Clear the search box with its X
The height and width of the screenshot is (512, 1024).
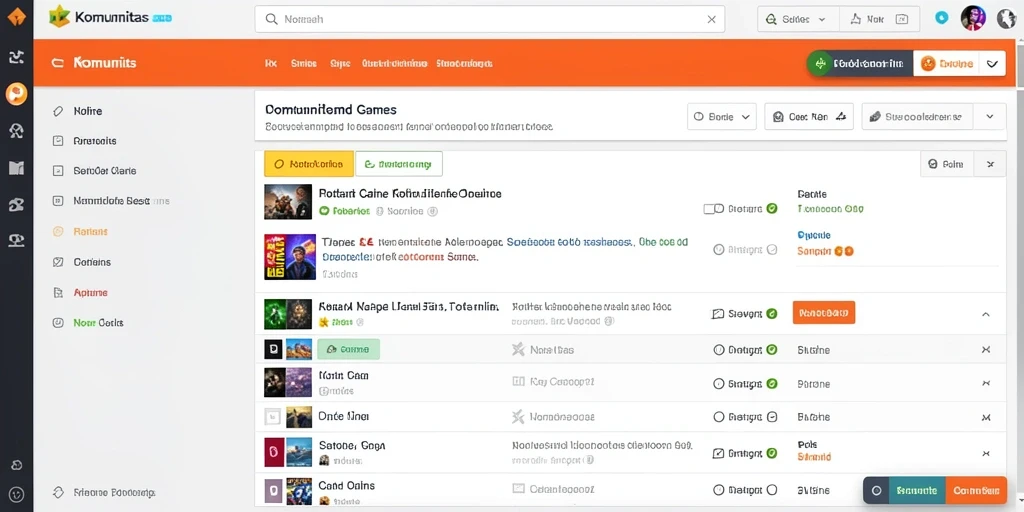coord(711,20)
